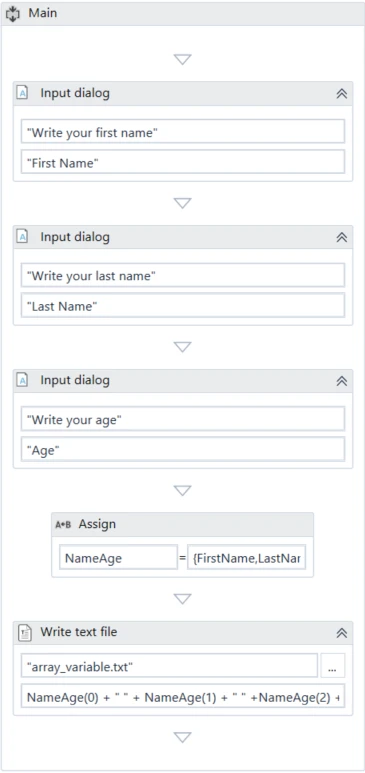The height and width of the screenshot is (773, 365).
Task: Edit the "Write your last name" field
Action: pyautogui.click(x=182, y=276)
